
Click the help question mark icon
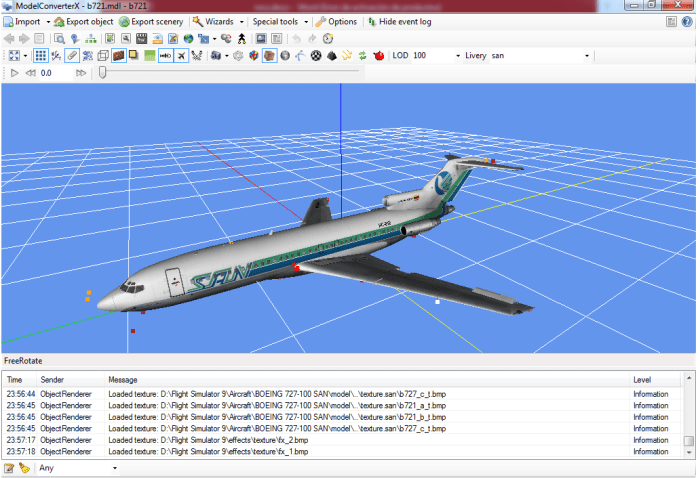687,21
